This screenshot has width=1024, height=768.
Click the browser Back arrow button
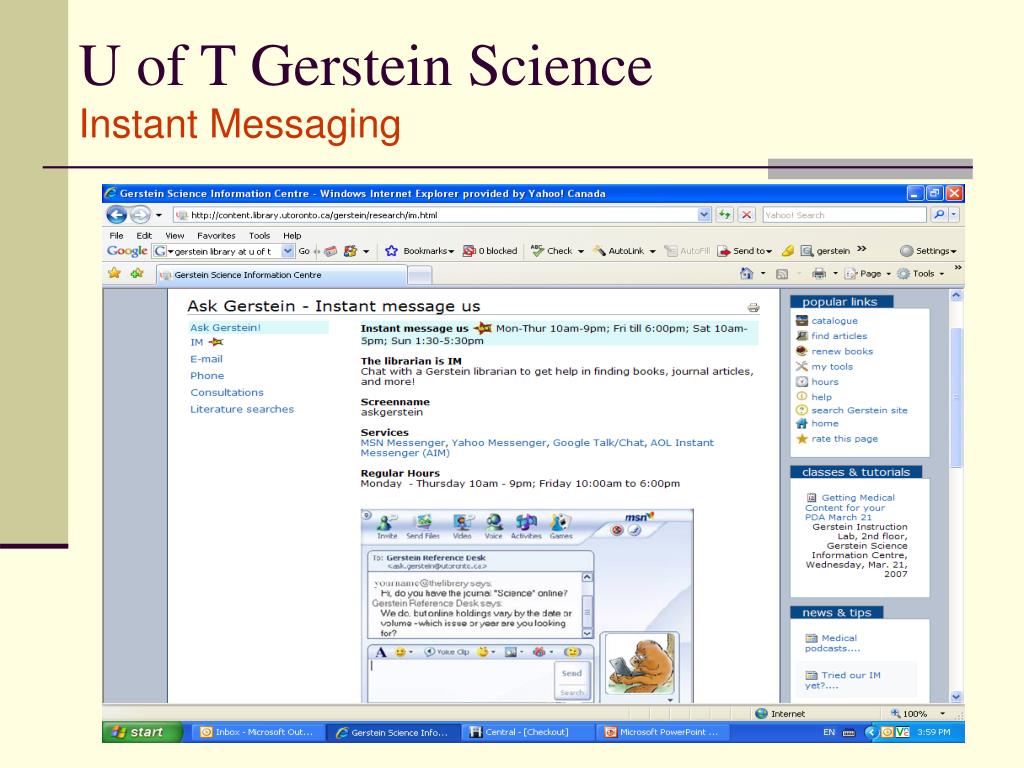(x=117, y=214)
